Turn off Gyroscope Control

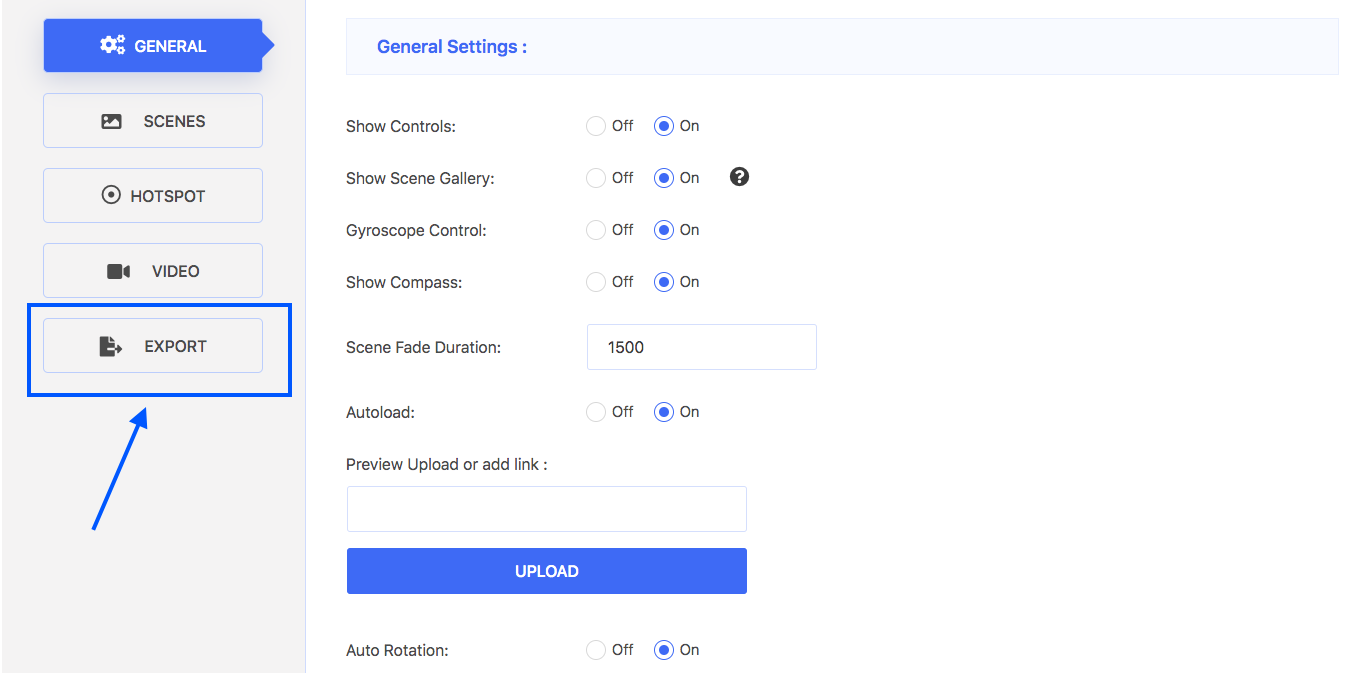coord(596,230)
